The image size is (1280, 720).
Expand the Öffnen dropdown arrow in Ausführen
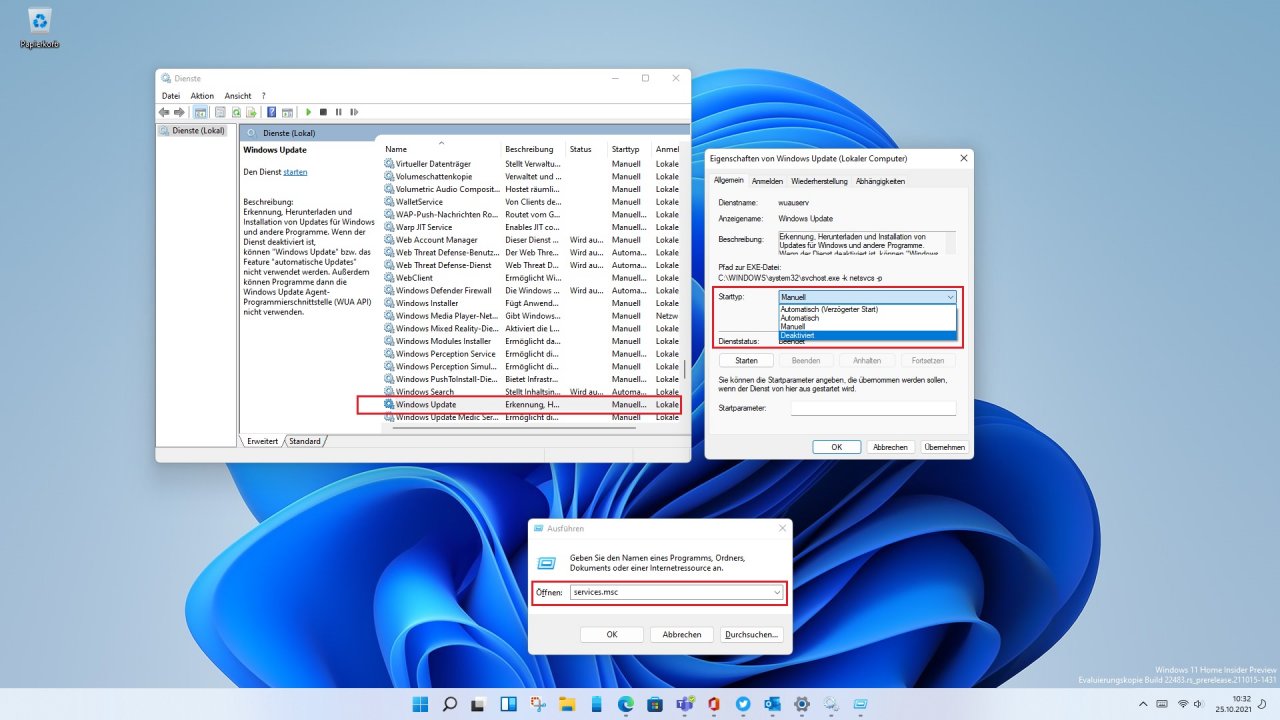tap(777, 593)
